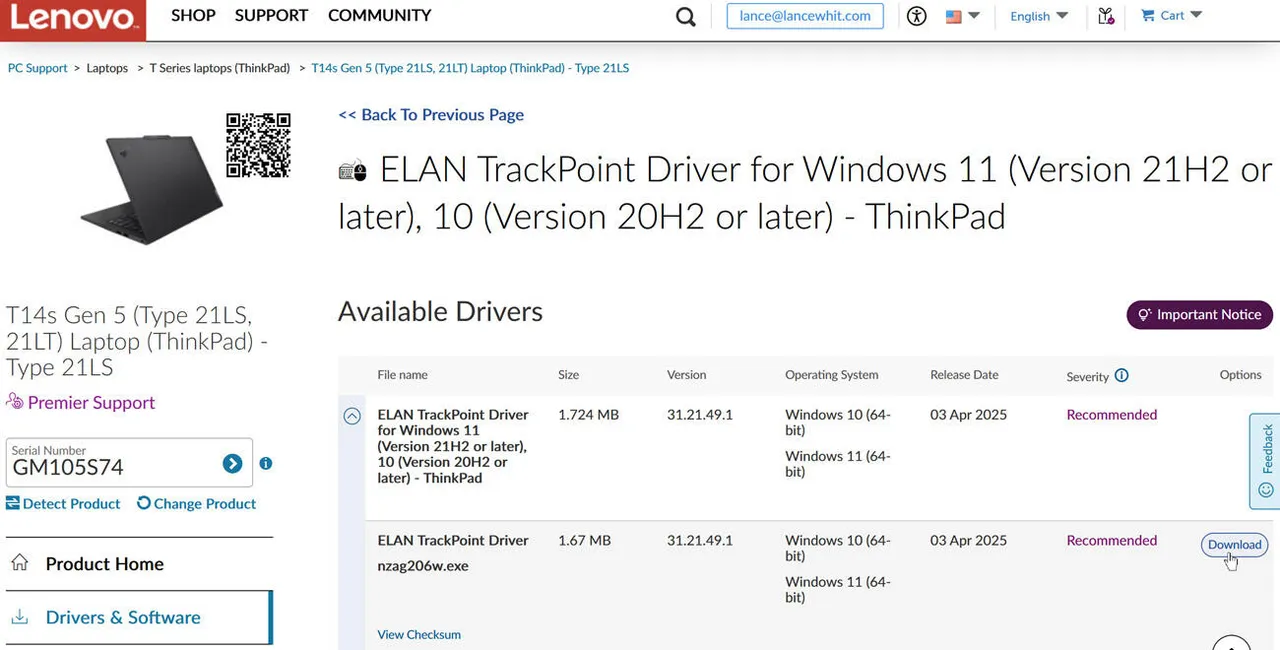Screen dimensions: 1280x650
Task: Click the QR code image
Action: pos(258,145)
